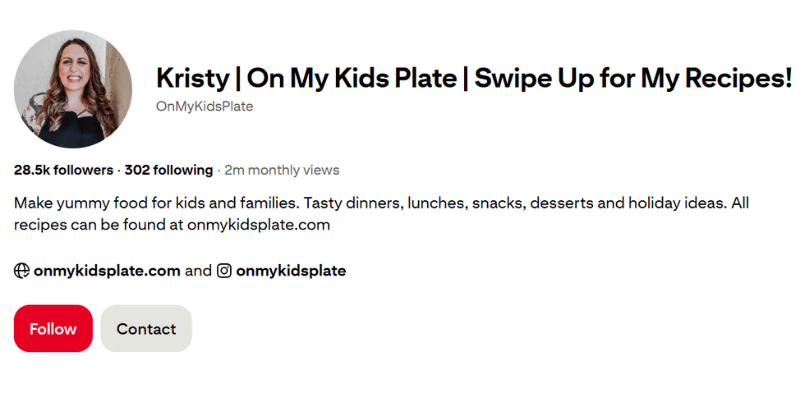The width and height of the screenshot is (800, 400).
Task: Click the globe website icon
Action: tap(21, 271)
